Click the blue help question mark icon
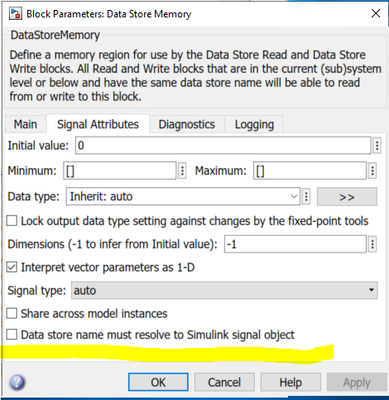 coord(17,382)
